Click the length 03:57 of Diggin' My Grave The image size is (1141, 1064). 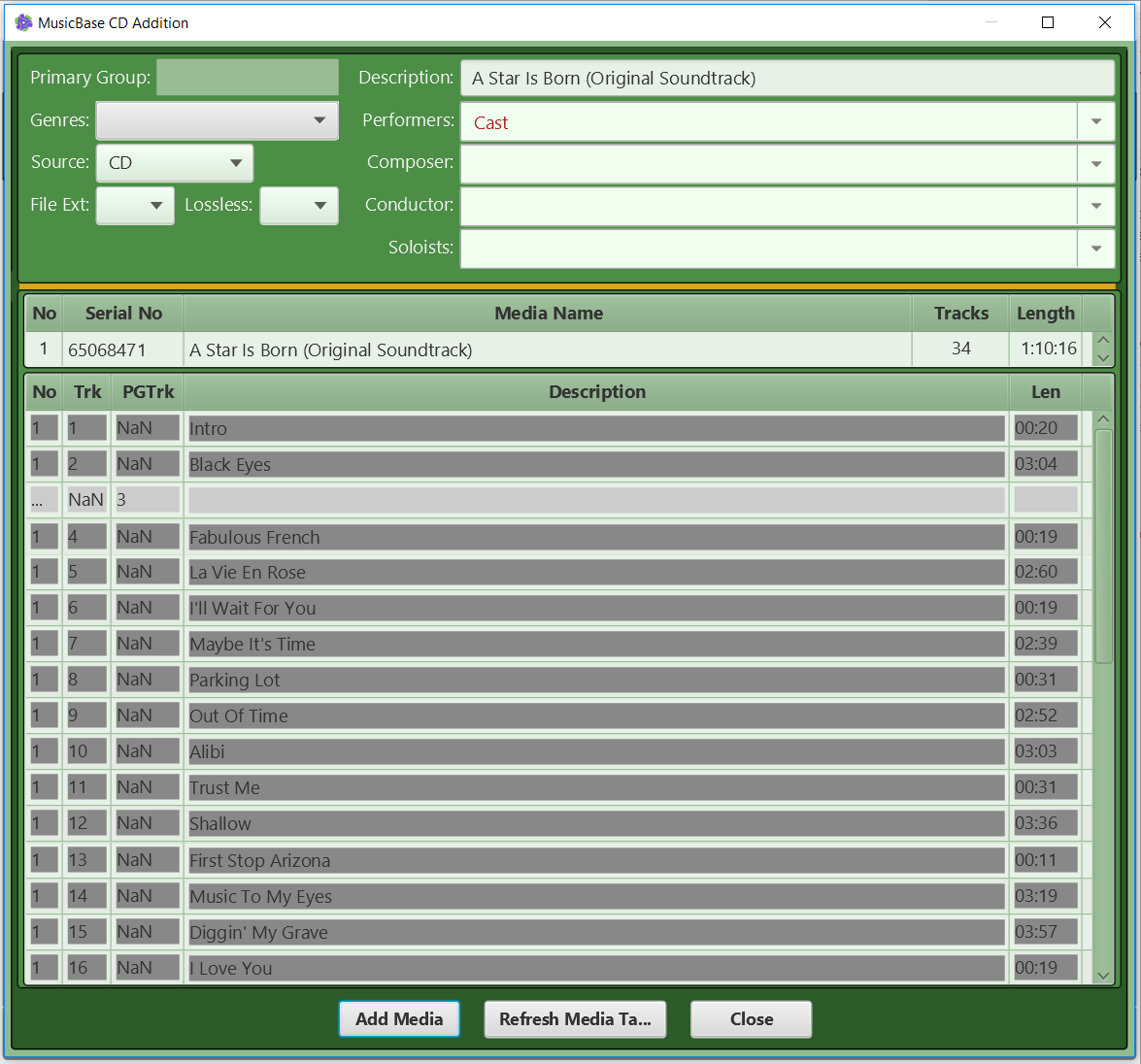tap(1046, 932)
